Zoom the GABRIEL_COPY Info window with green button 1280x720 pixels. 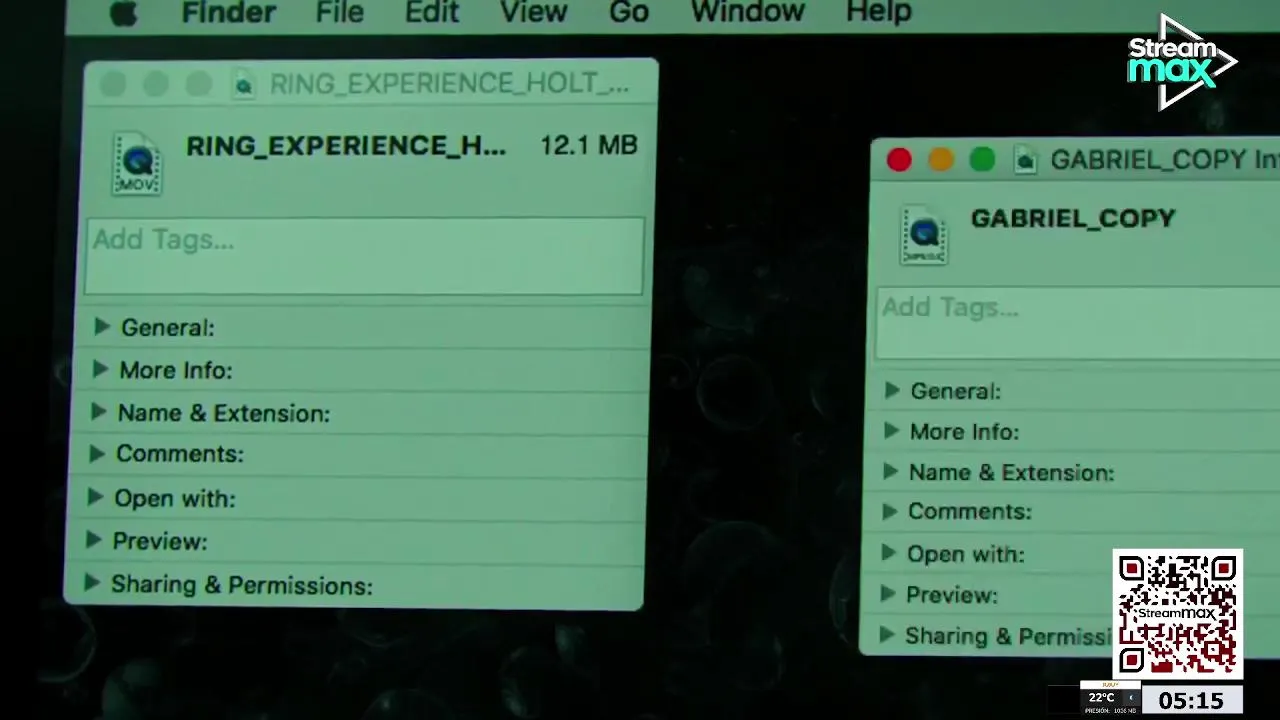click(x=983, y=160)
